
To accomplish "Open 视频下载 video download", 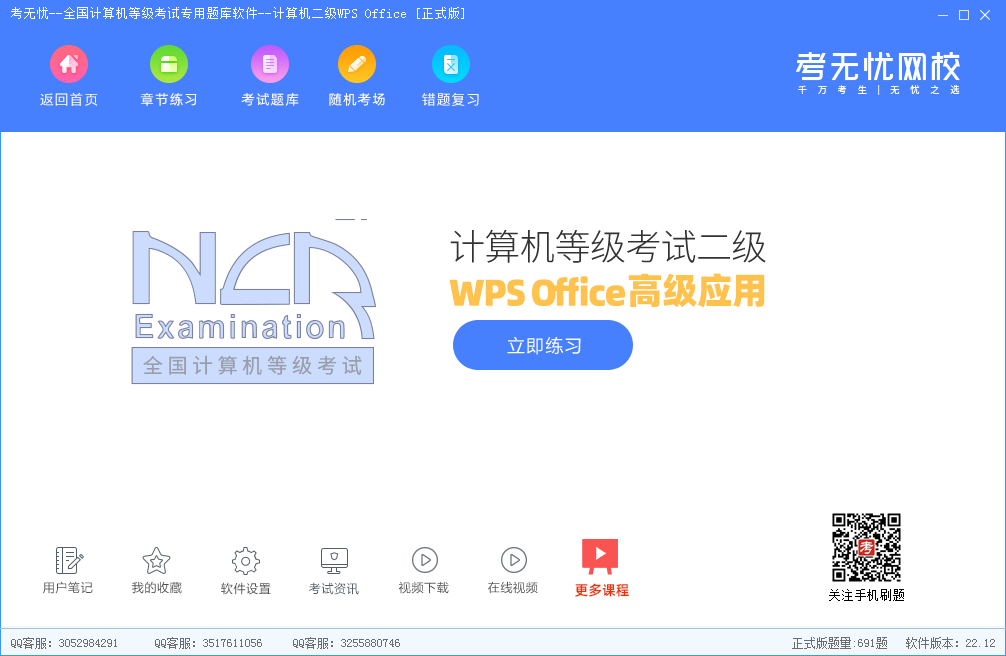I will (x=424, y=561).
